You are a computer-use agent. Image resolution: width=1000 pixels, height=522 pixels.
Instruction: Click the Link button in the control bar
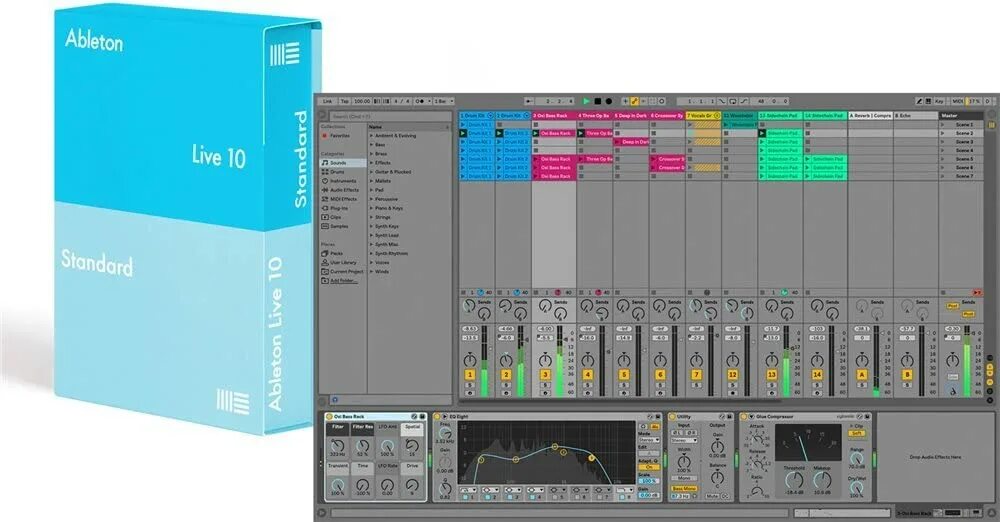(x=327, y=101)
